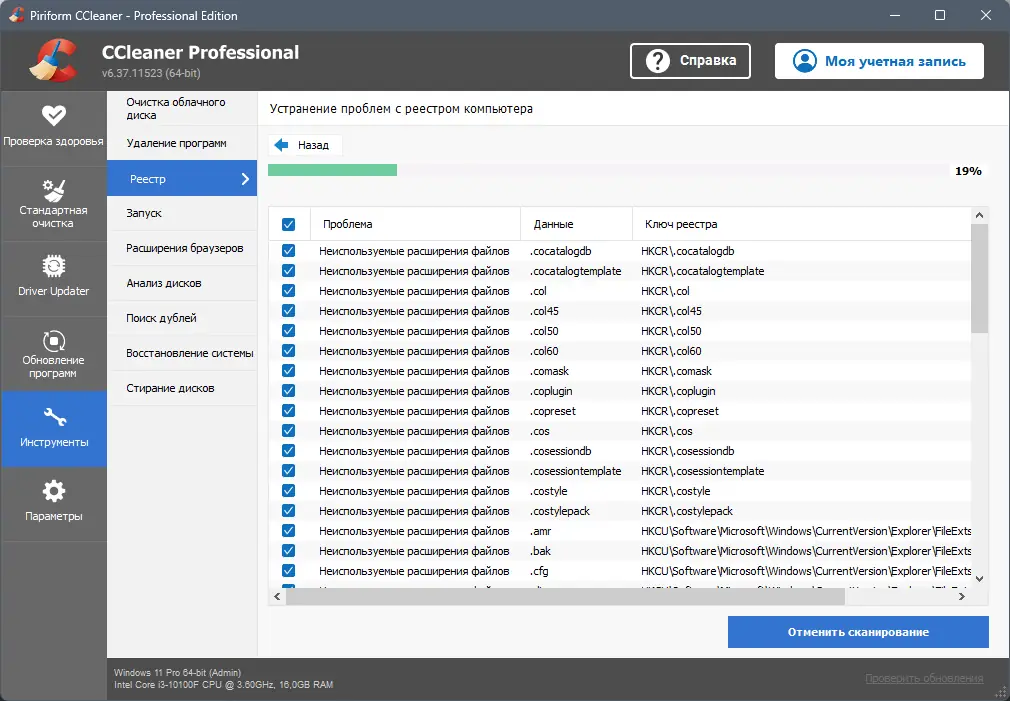Uncheck the .cocatalogtemplate row checkbox

click(x=289, y=271)
